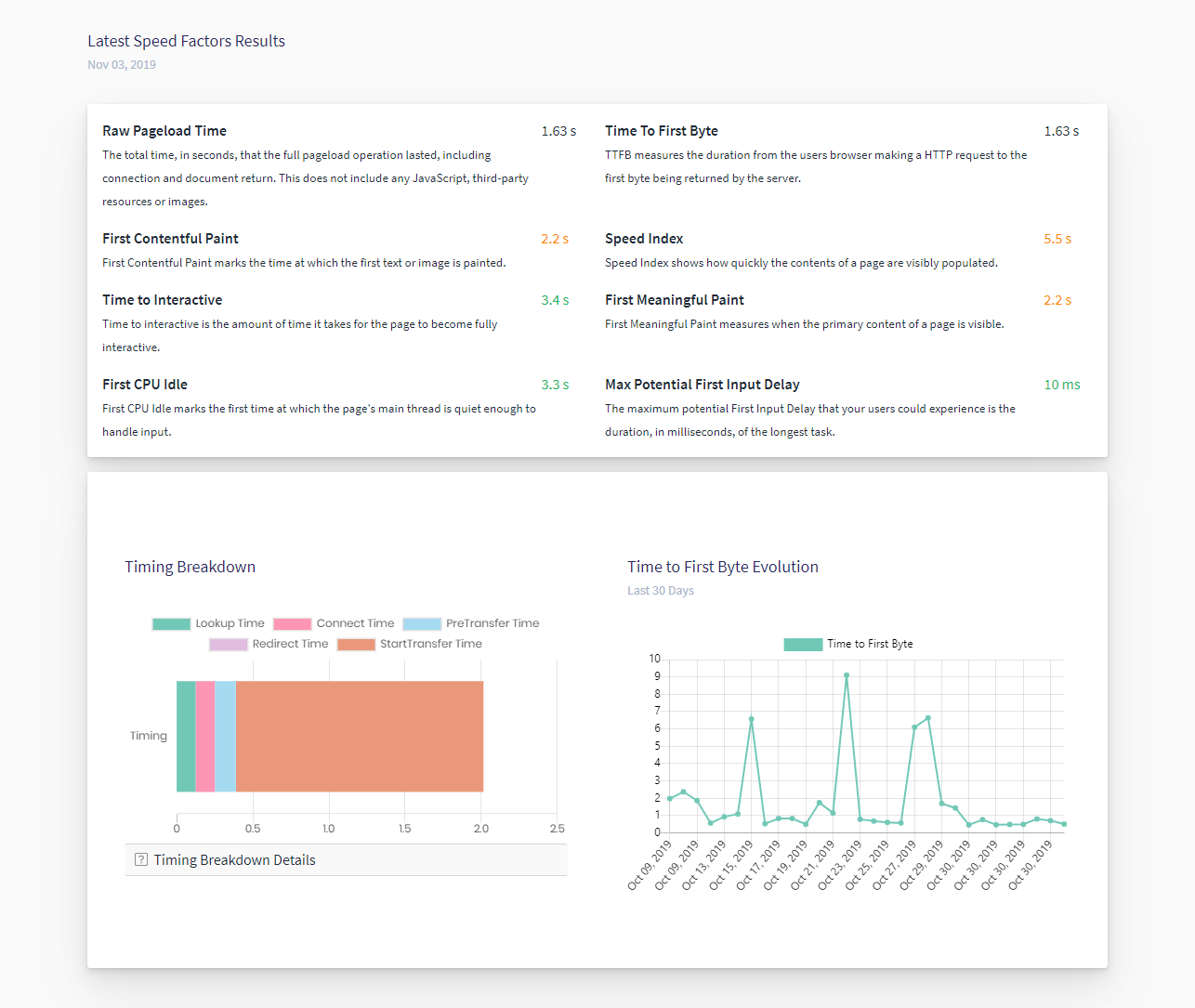Toggle the Redirect Time series visibility
Viewport: 1195px width, 1008px height.
(229, 643)
